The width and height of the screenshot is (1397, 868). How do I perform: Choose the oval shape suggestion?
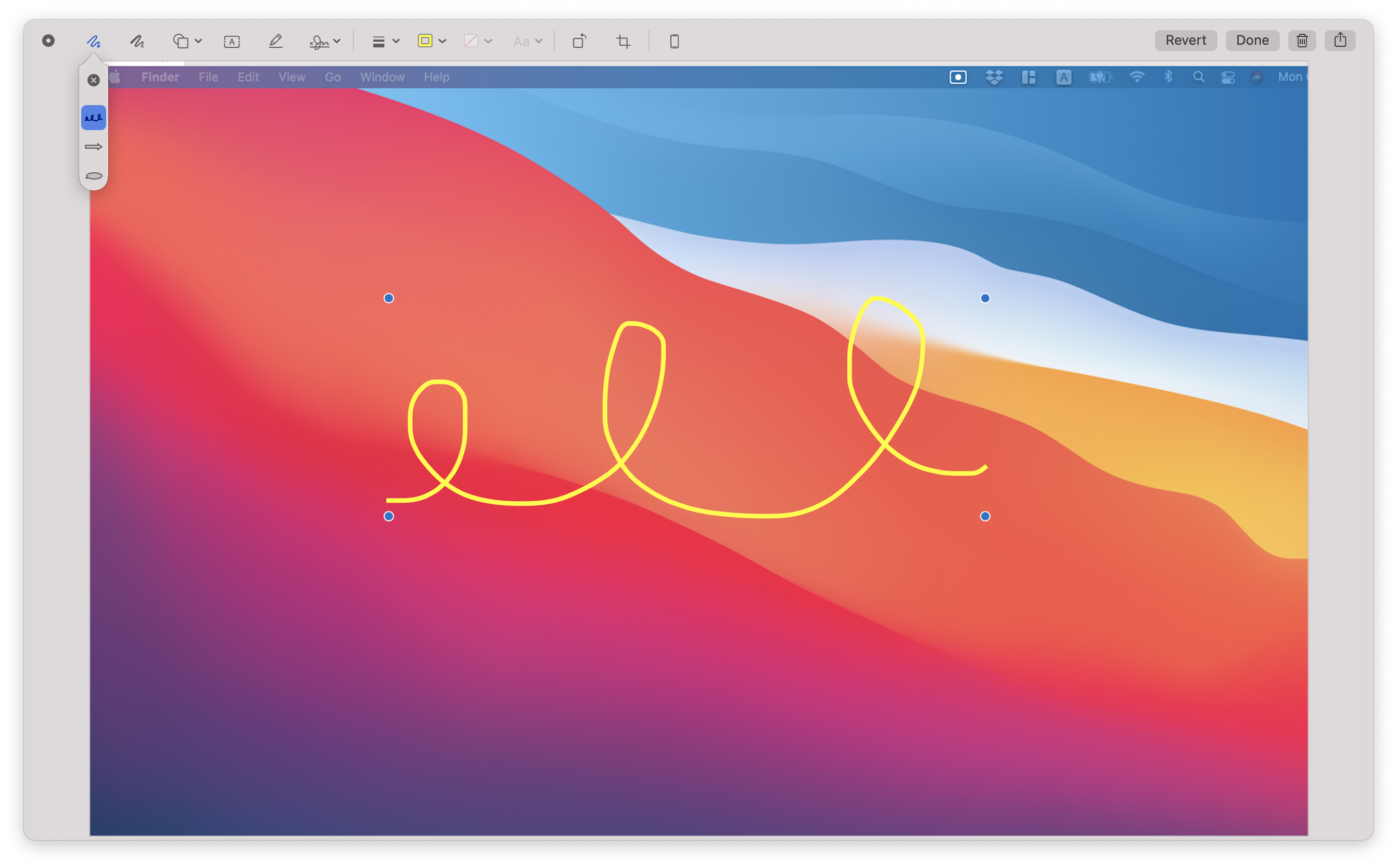(x=94, y=176)
